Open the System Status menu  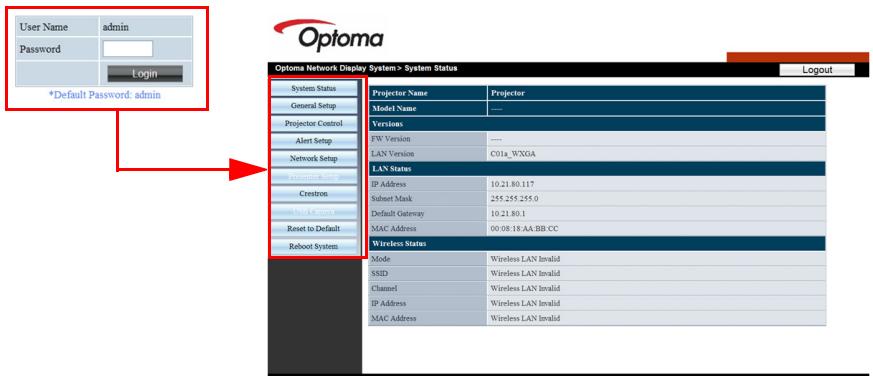click(314, 89)
